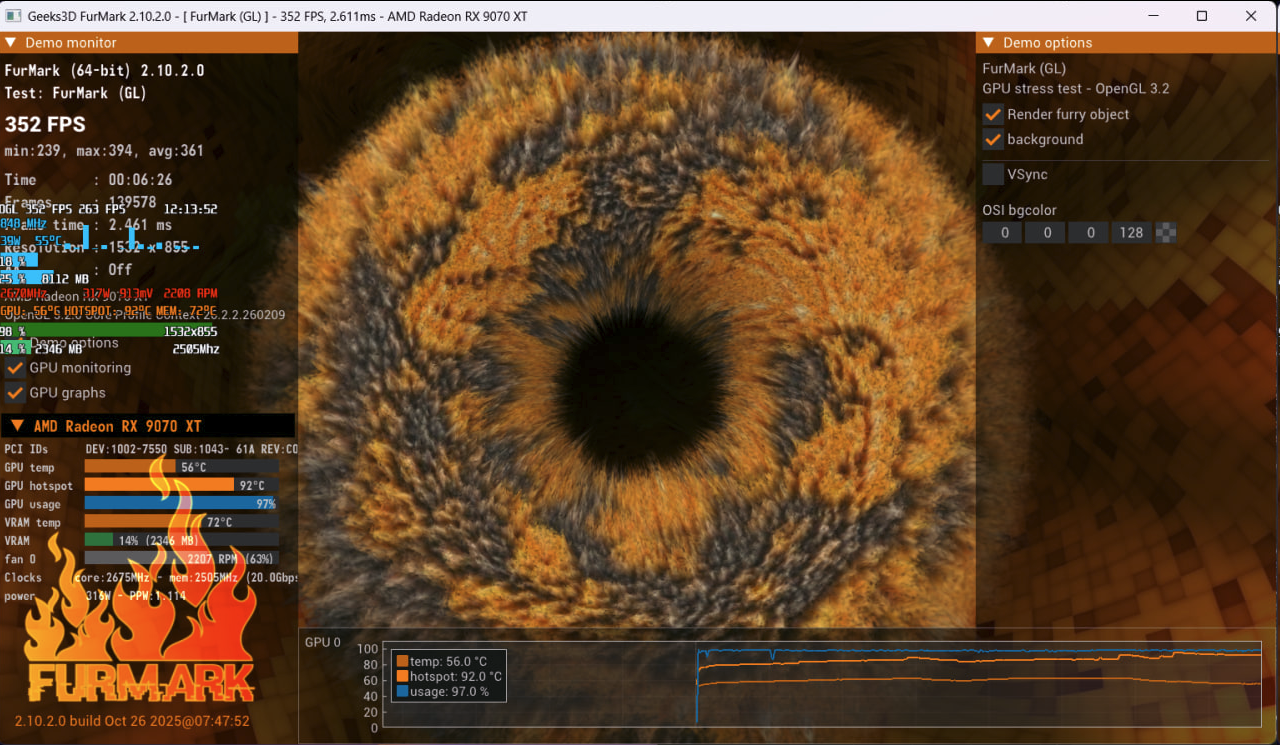Click the OSI bgcolor green value field
The height and width of the screenshot is (745, 1280).
coord(1045,233)
